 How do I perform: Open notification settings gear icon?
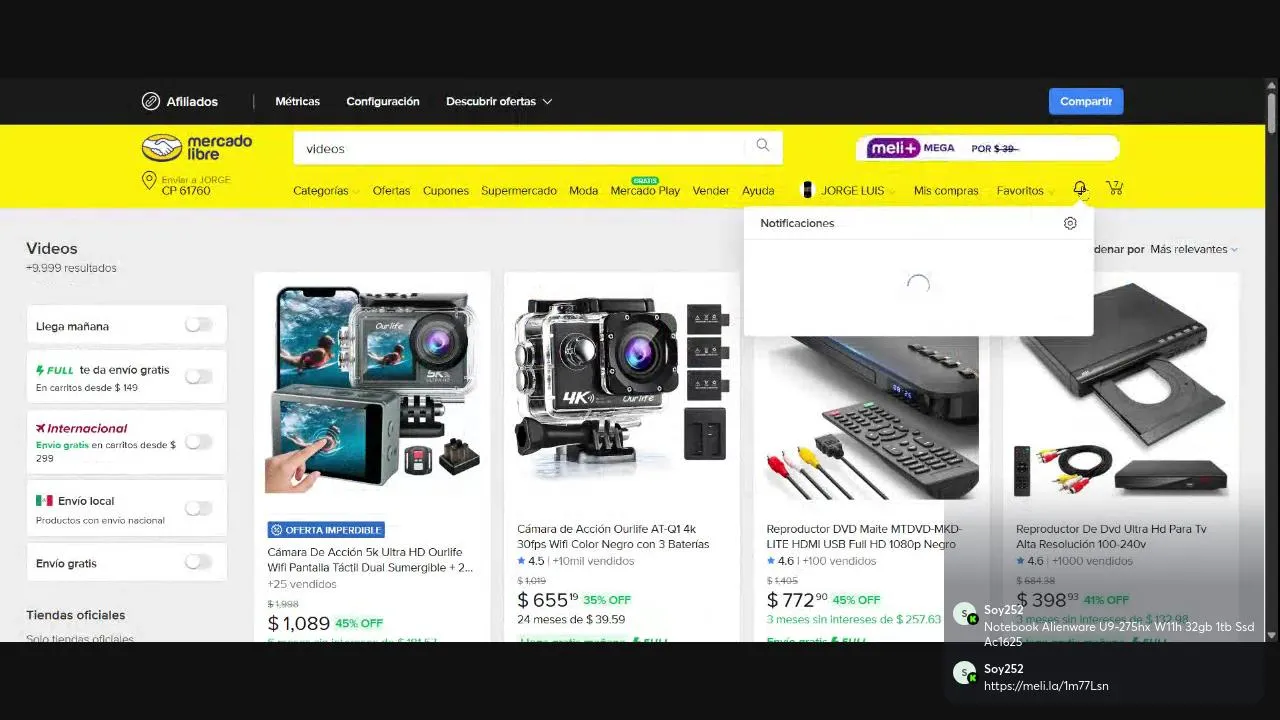pyautogui.click(x=1070, y=223)
